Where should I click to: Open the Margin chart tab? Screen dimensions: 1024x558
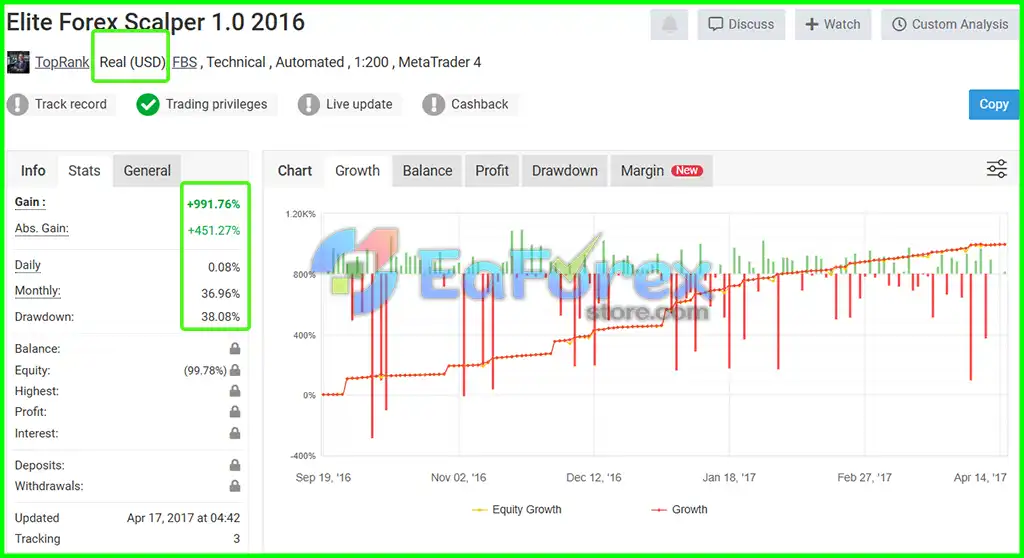[x=661, y=171]
